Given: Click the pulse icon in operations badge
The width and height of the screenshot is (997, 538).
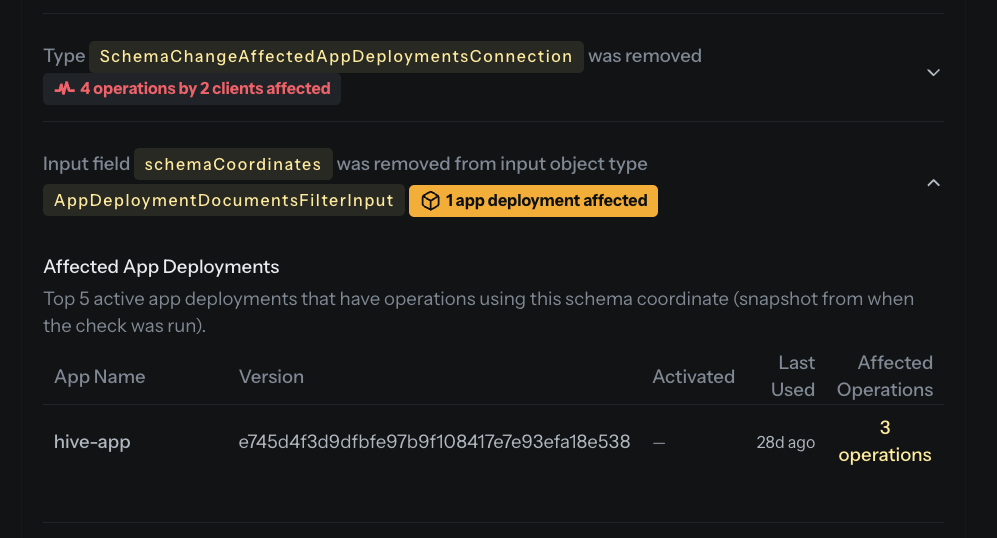Looking at the screenshot, I should coord(65,89).
